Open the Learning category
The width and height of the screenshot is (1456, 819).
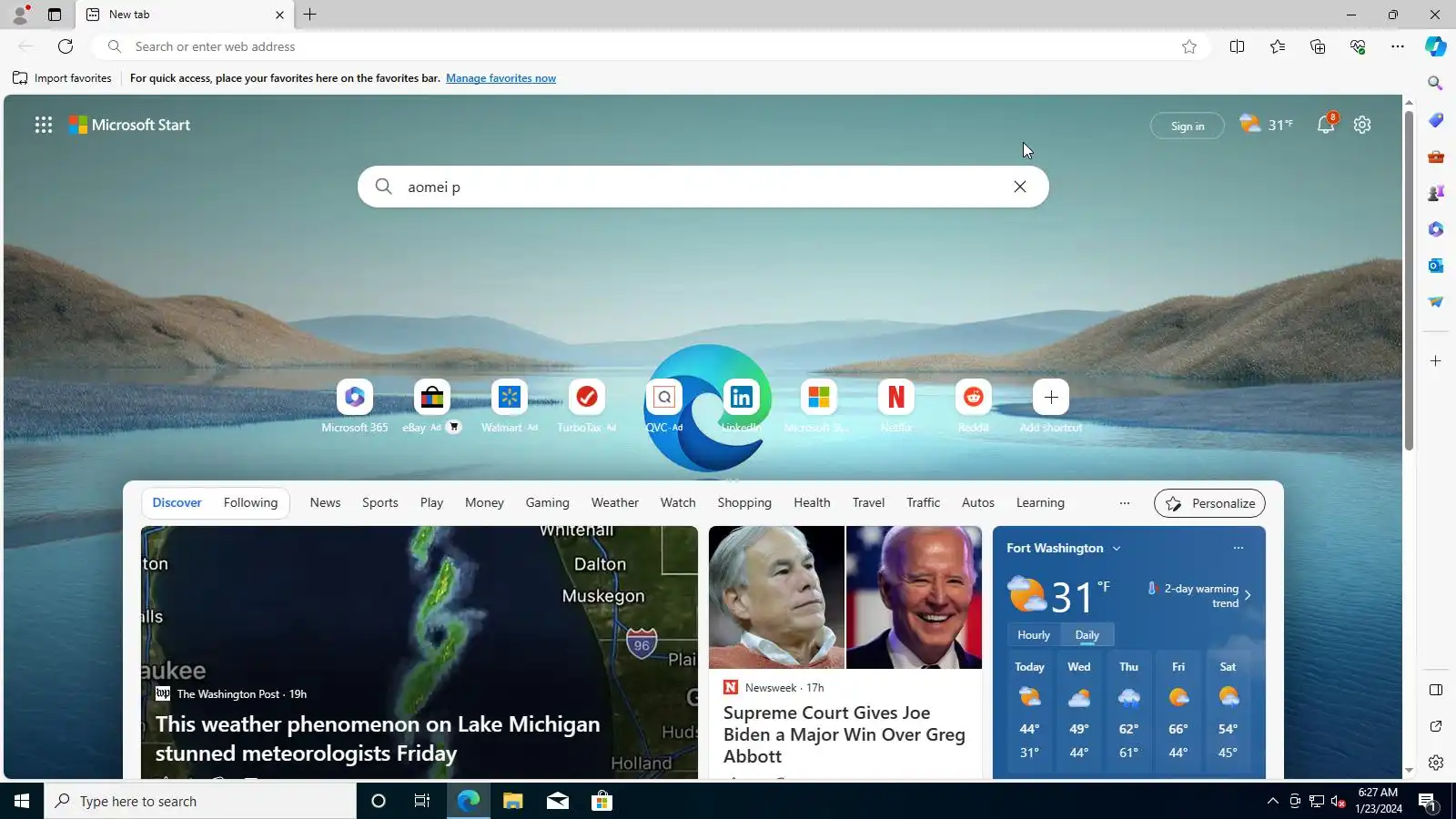pyautogui.click(x=1040, y=503)
